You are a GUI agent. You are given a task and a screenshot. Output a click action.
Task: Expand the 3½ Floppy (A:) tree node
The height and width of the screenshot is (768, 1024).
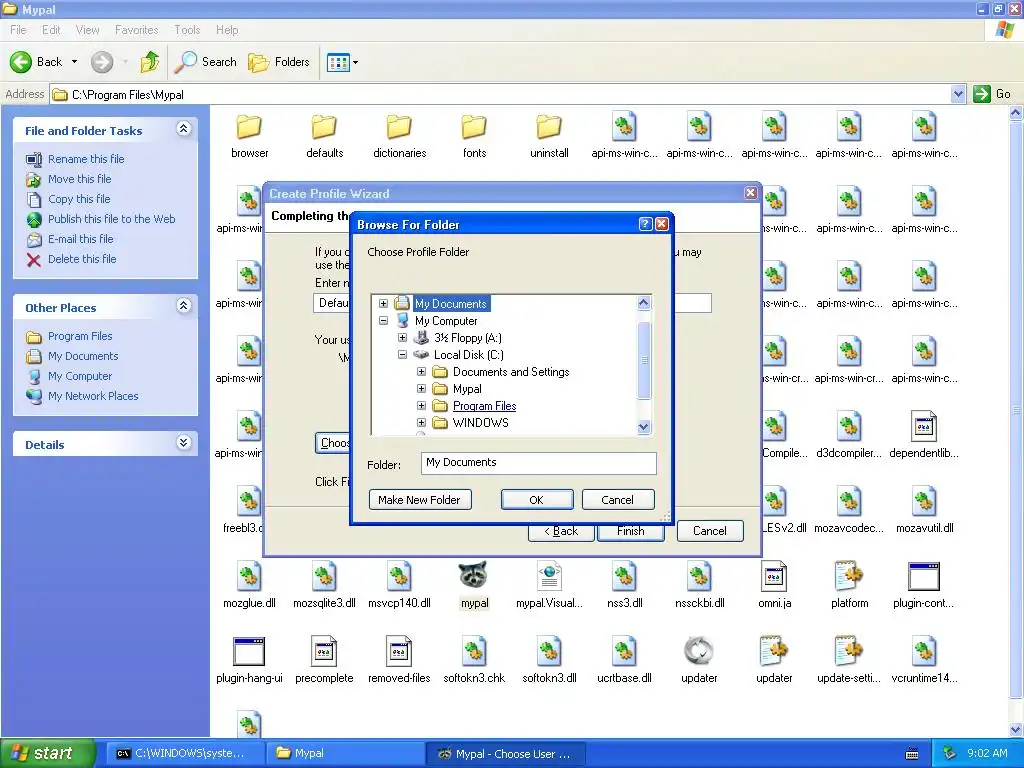point(402,338)
